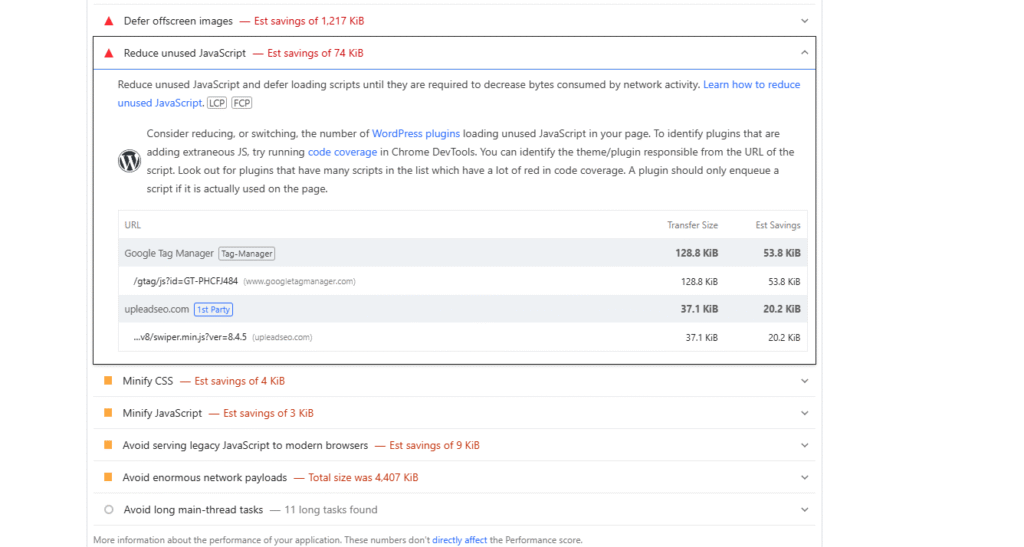The width and height of the screenshot is (1024, 547).
Task: Click the gray circle beside Avoid long main-thread tasks
Action: [109, 510]
